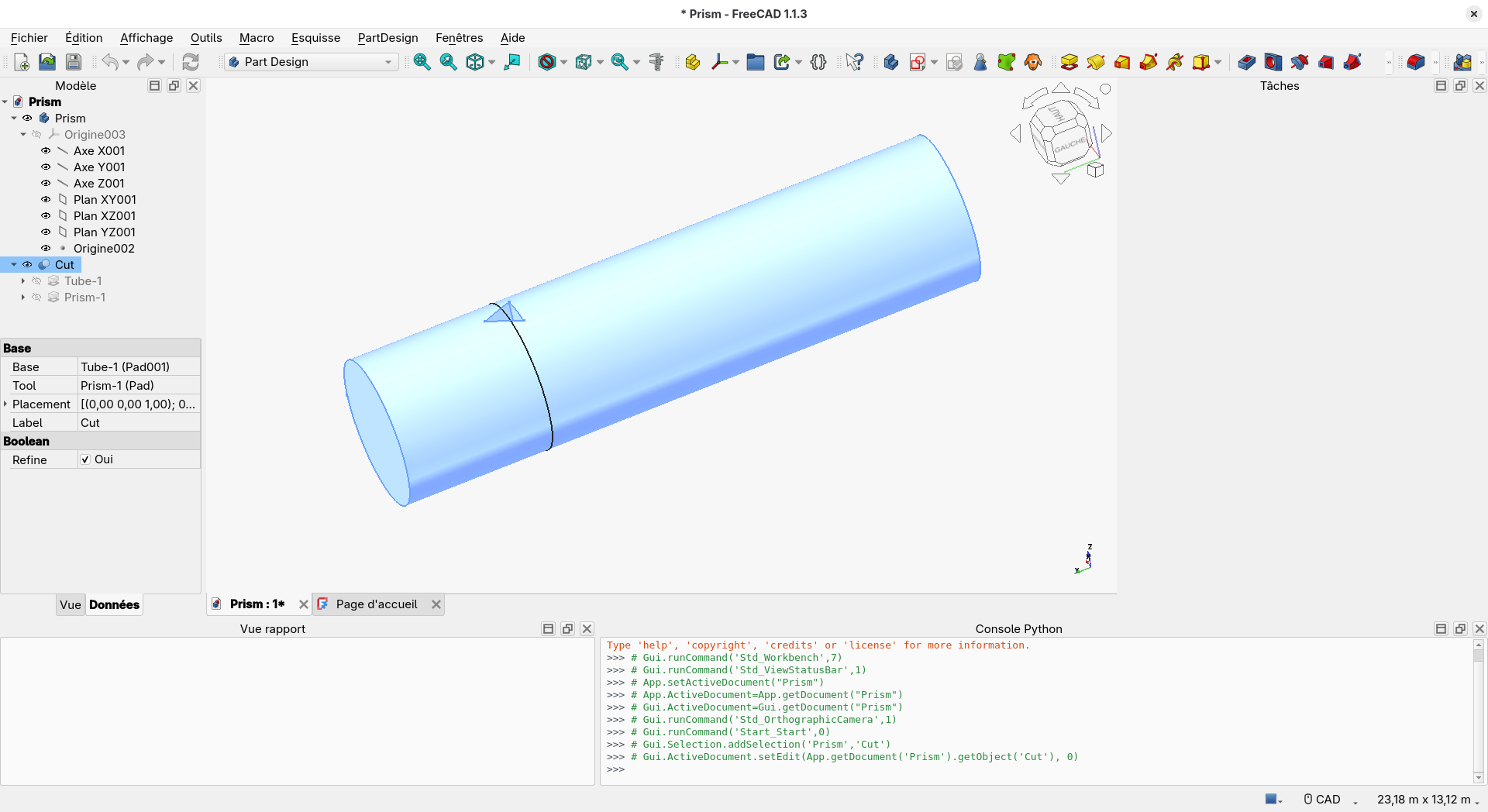Image resolution: width=1488 pixels, height=812 pixels.
Task: Click the Create body icon
Action: tap(891, 62)
